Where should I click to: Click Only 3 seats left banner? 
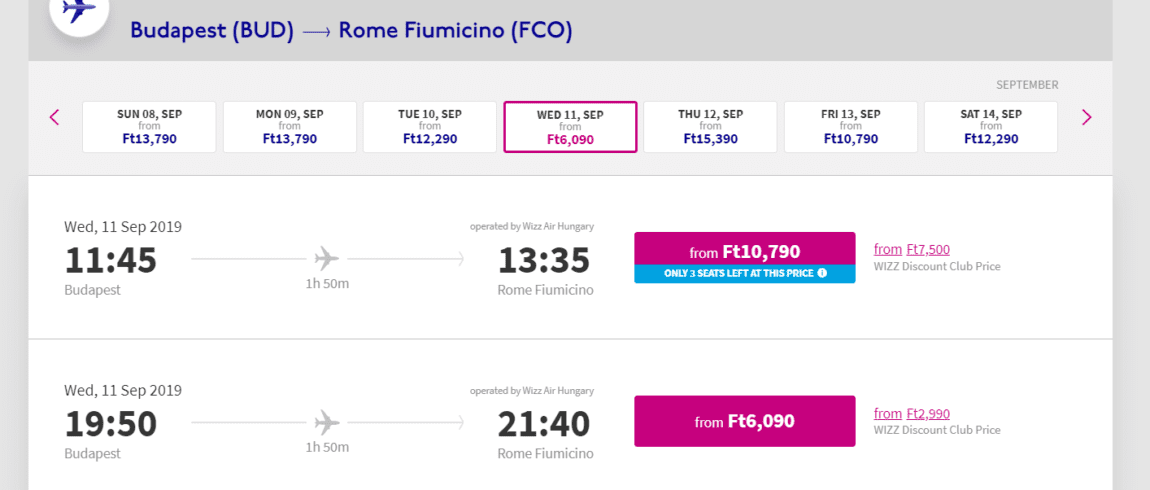(744, 274)
